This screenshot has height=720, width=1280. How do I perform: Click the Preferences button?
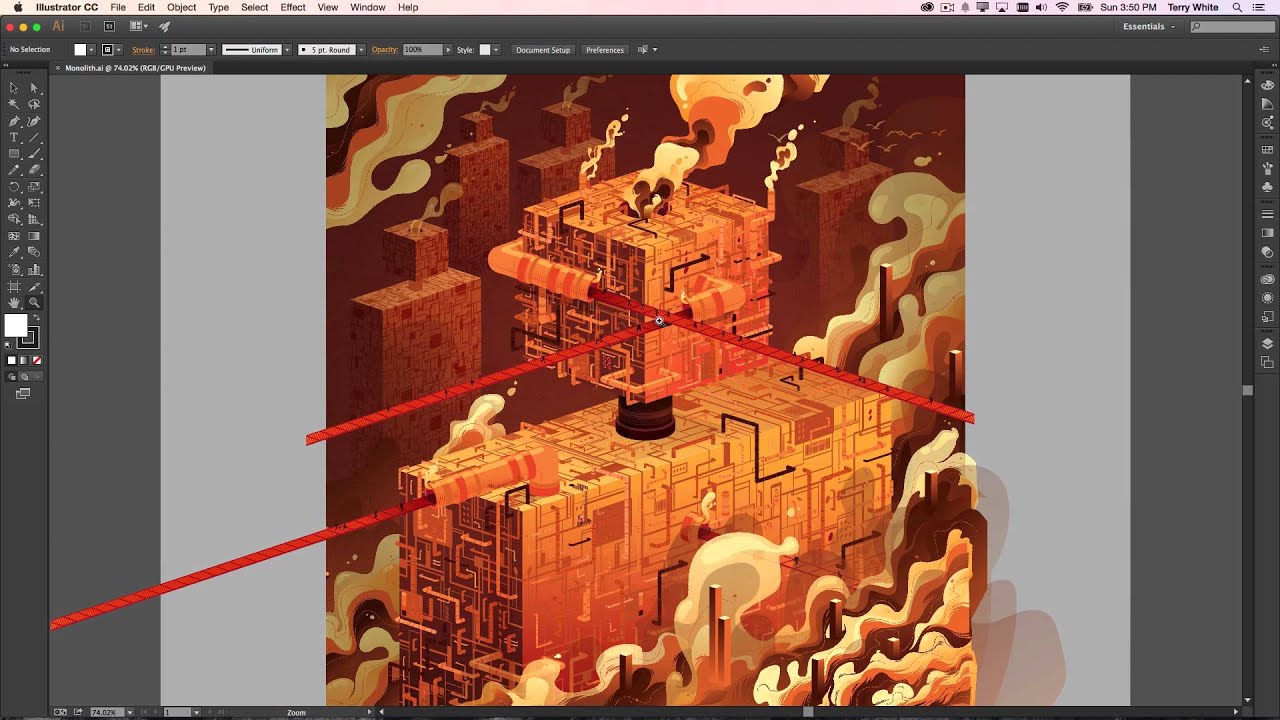tap(605, 50)
